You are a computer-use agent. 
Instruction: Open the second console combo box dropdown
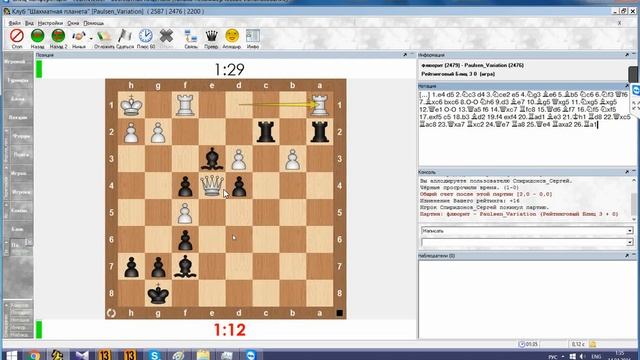[x=630, y=242]
